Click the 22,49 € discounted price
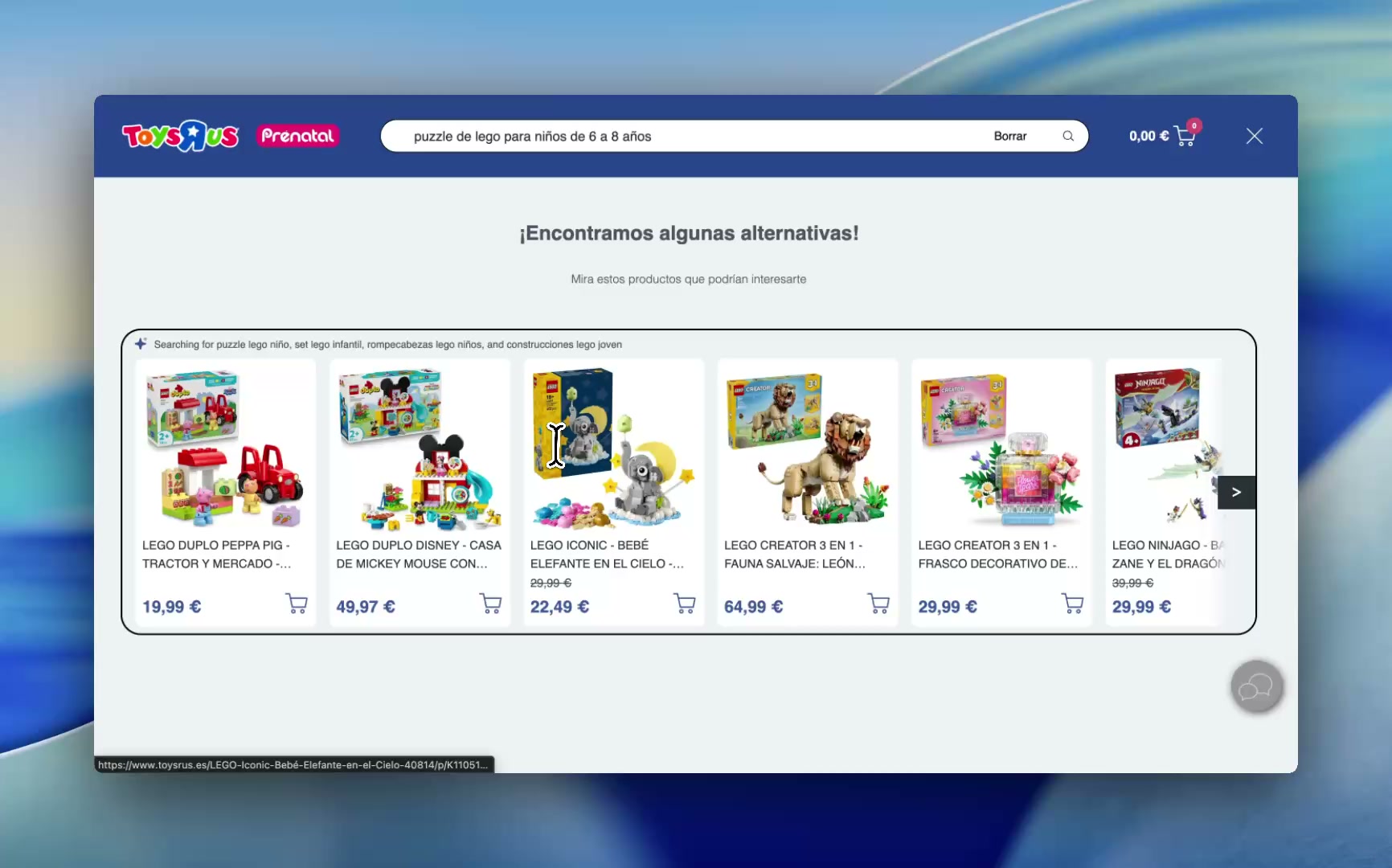 point(559,607)
